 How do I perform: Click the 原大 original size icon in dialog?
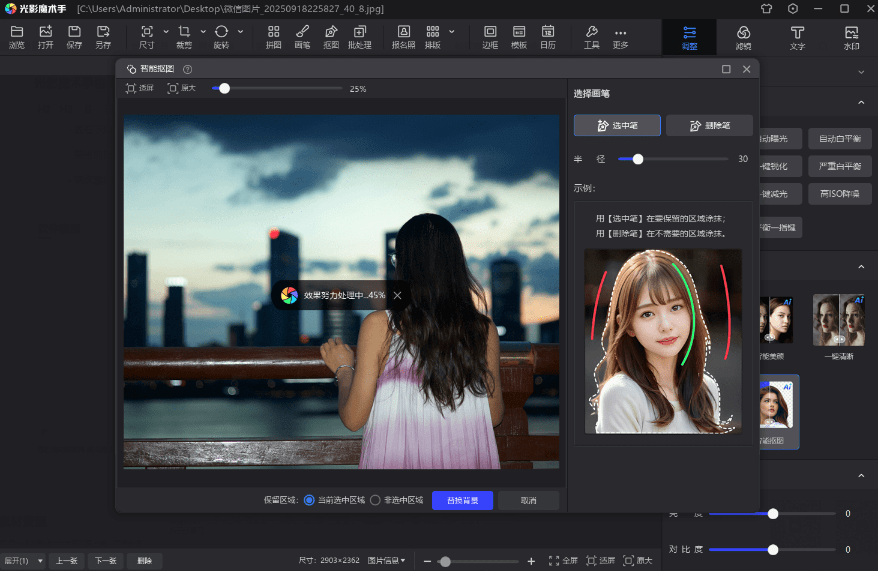pyautogui.click(x=174, y=89)
